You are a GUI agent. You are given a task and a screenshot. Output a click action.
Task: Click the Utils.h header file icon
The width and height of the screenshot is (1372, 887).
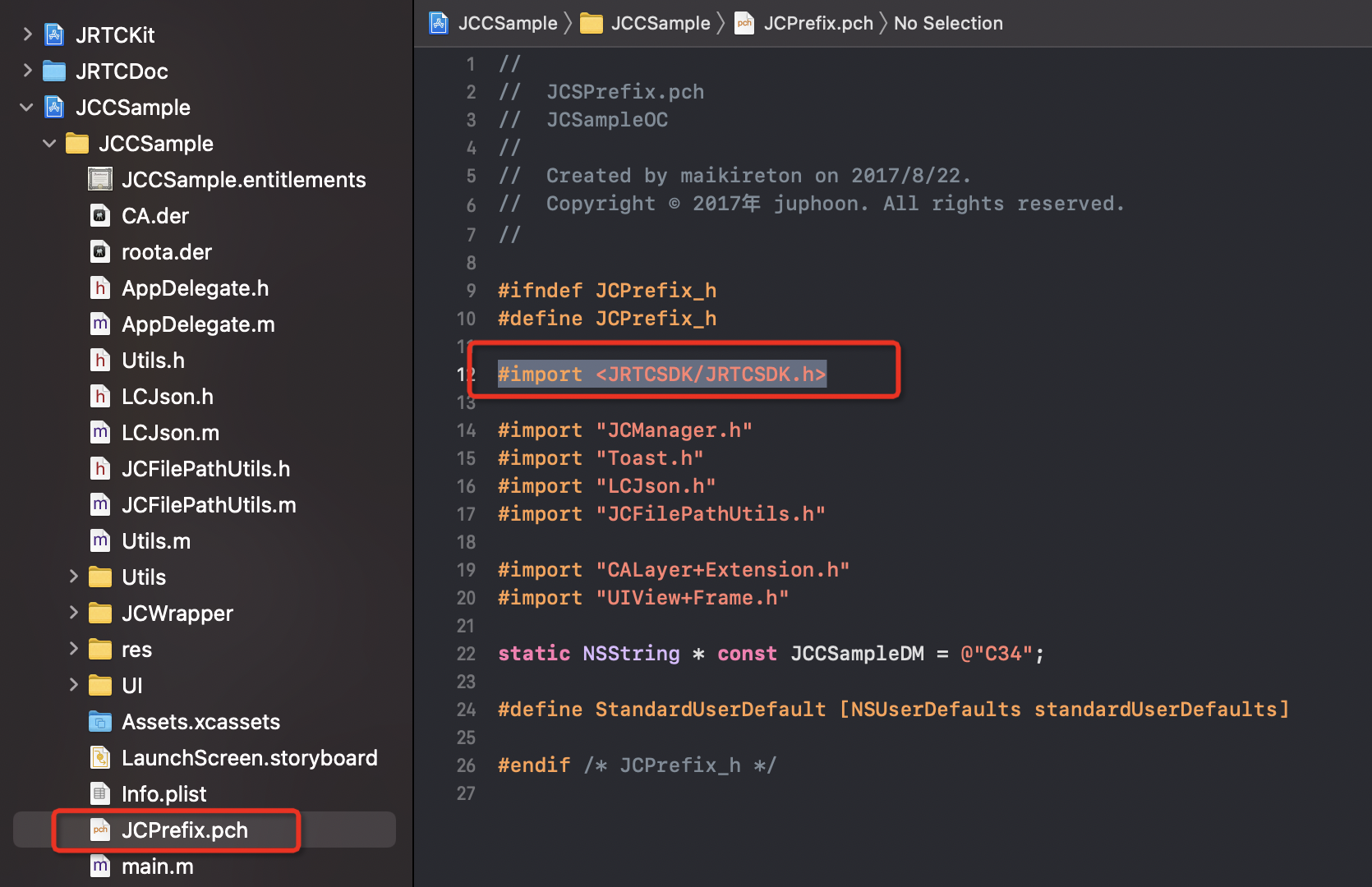coord(100,360)
